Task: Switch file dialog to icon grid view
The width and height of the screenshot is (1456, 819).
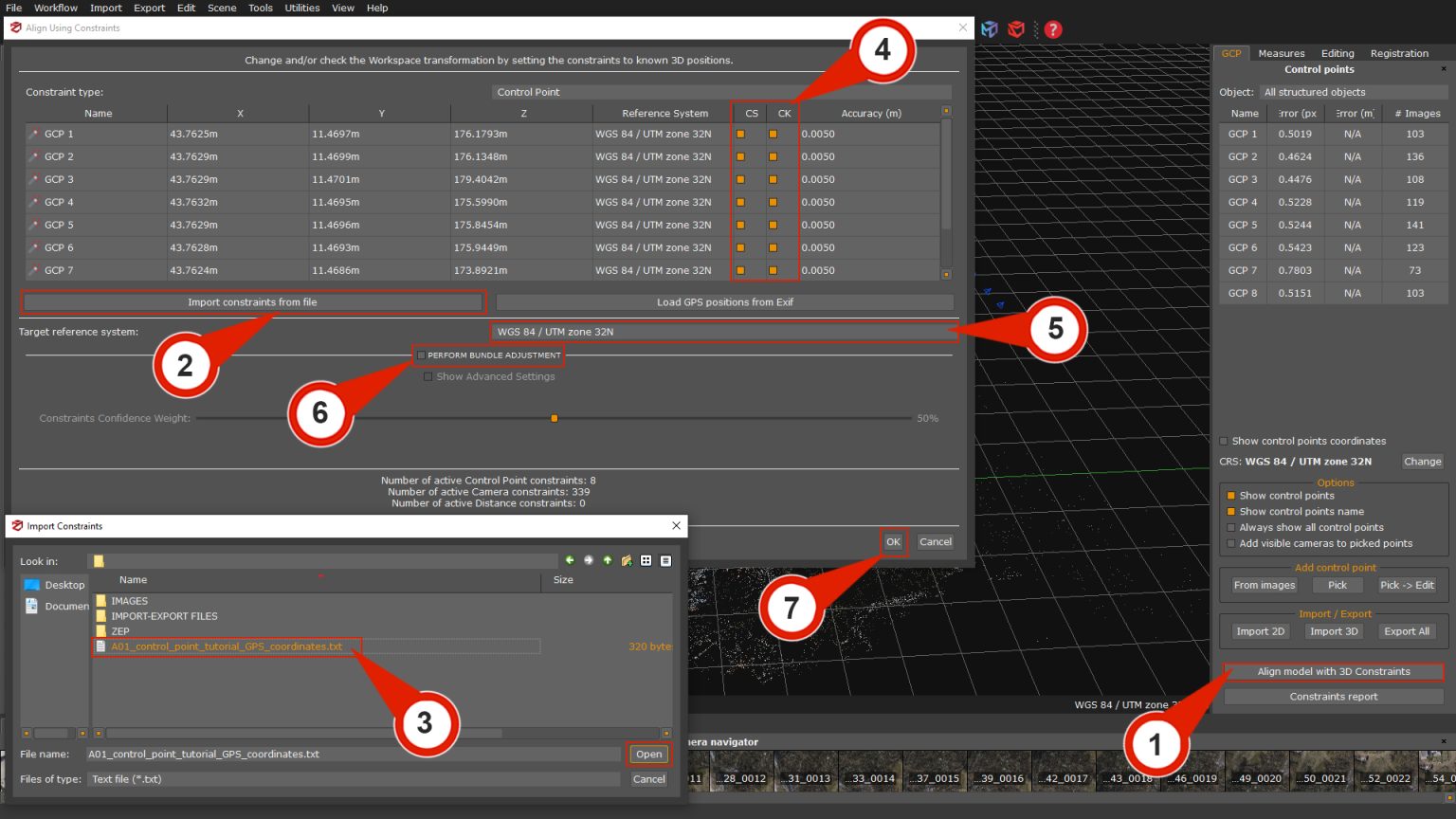Action: 646,561
